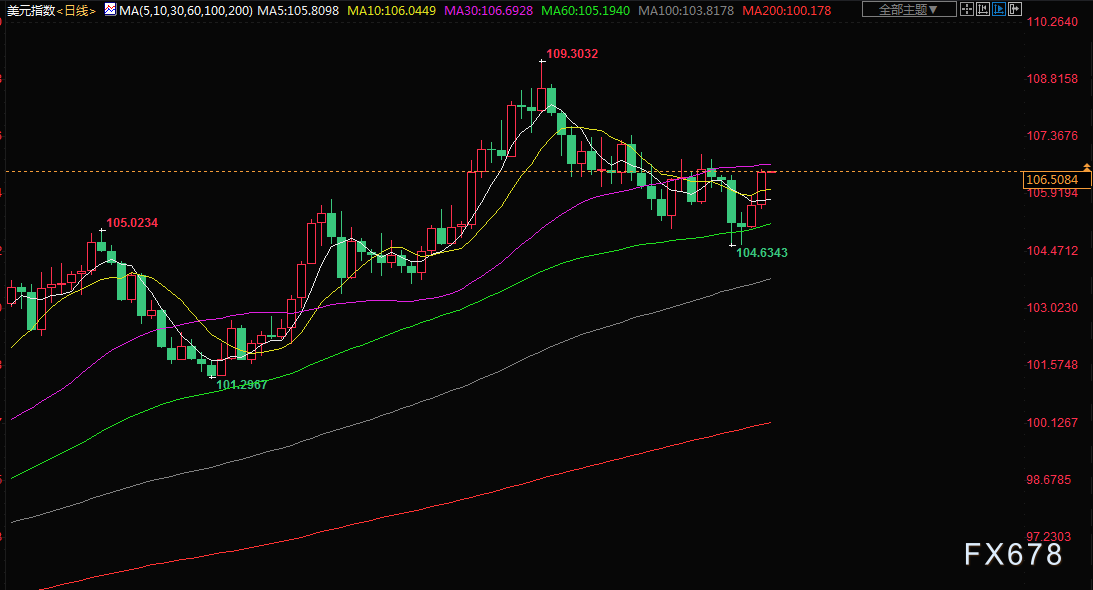Click the green MA60:105.1940 legend
The height and width of the screenshot is (590, 1093).
[x=583, y=10]
